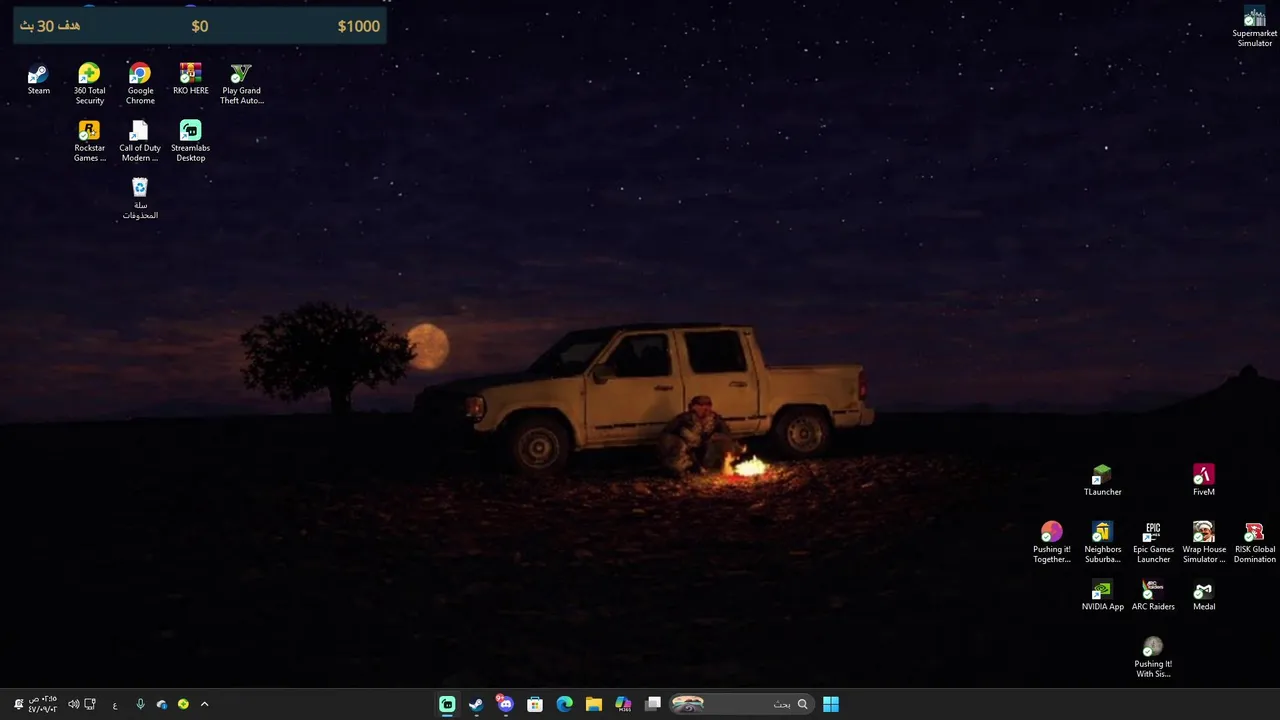Open the FiveM desktop shortcut

click(x=1203, y=480)
